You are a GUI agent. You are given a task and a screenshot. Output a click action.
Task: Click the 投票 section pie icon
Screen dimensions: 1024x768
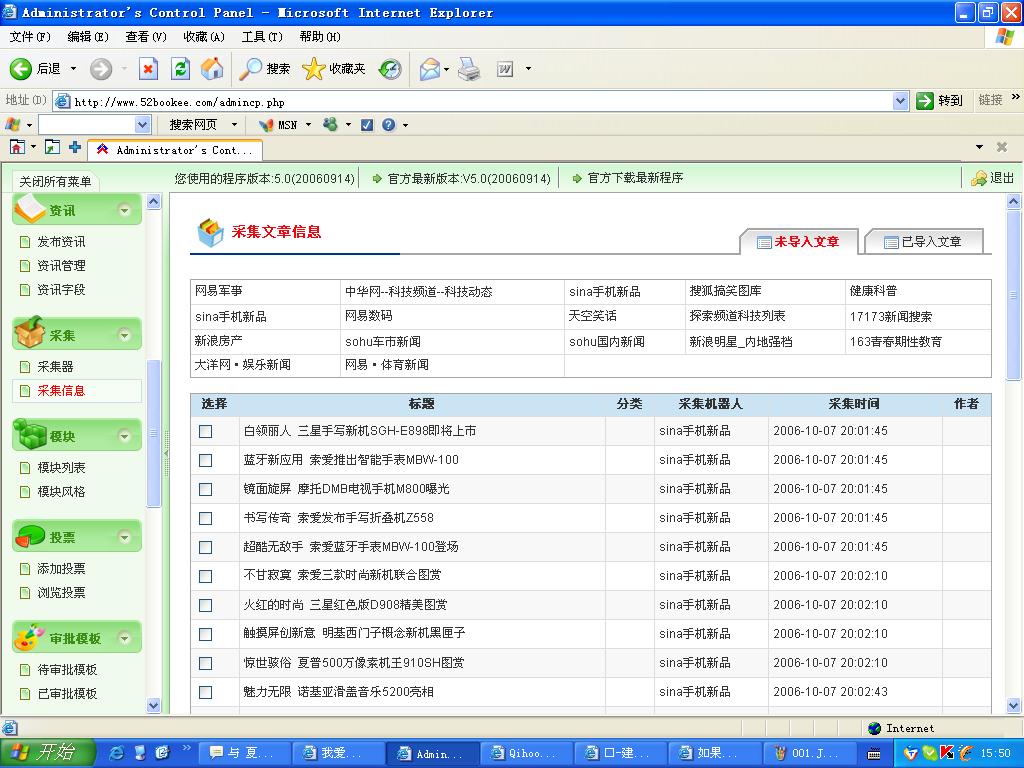pos(29,536)
